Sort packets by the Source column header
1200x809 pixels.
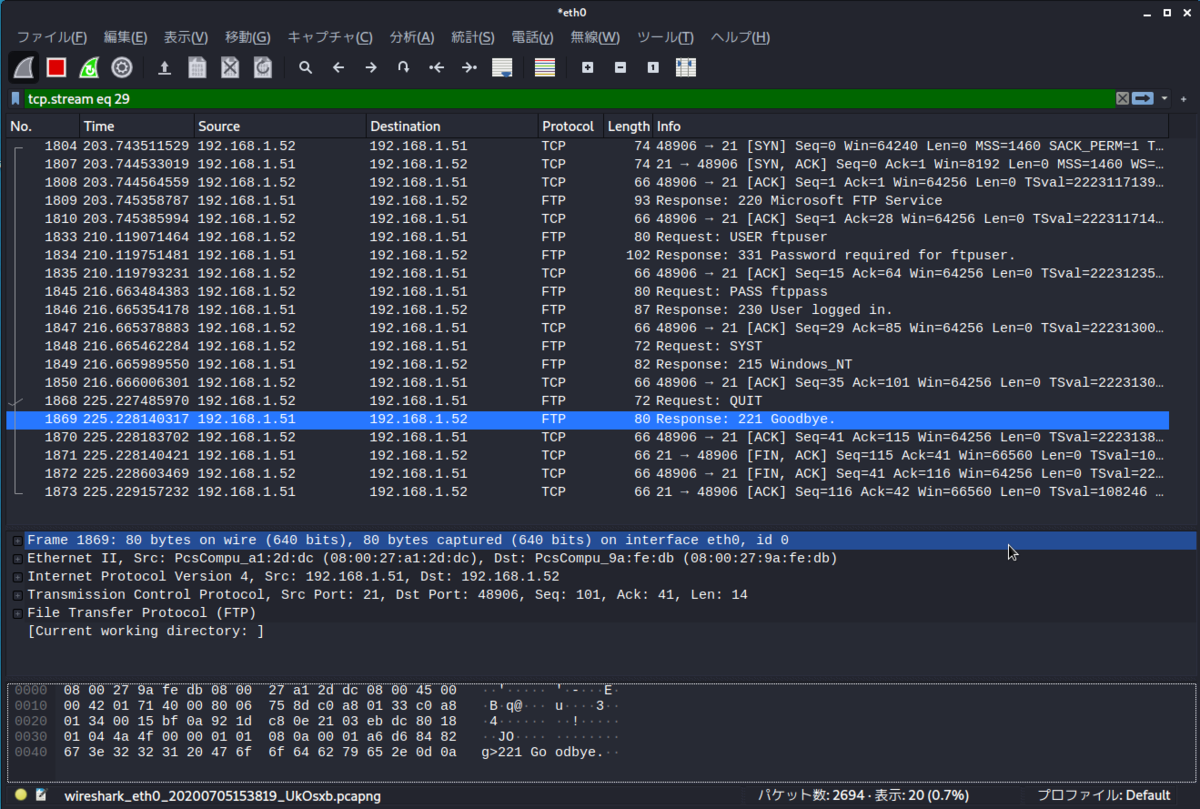280,126
